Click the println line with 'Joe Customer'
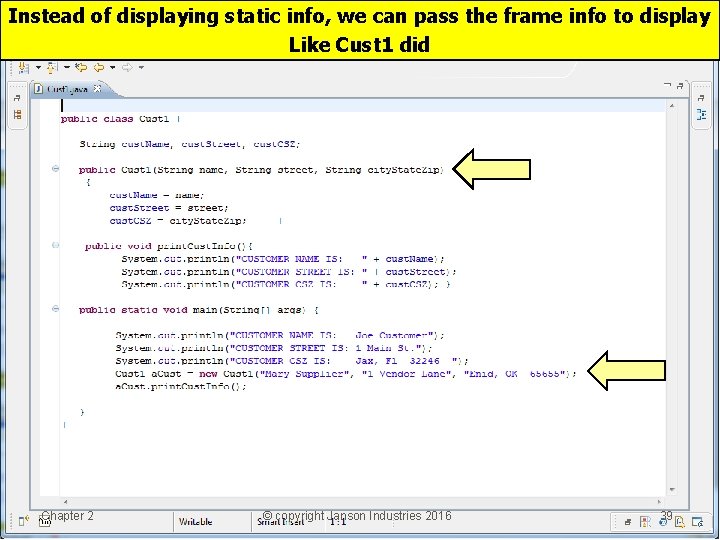Viewport: 720px width, 540px height. [280, 335]
